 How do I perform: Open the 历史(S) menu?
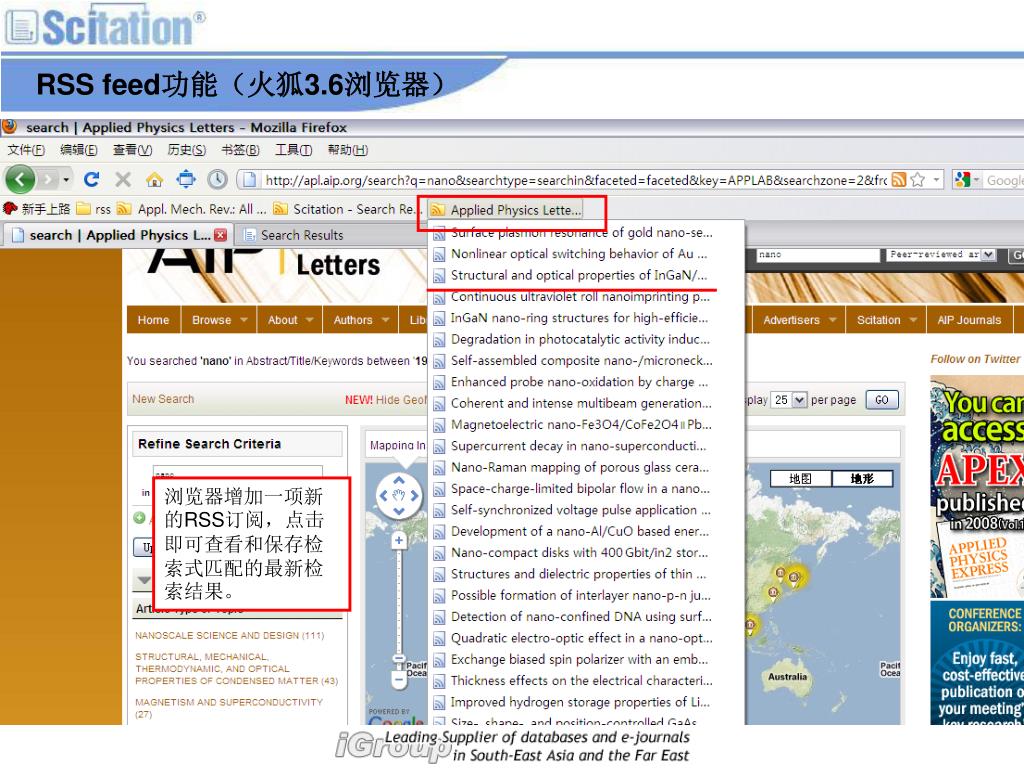pos(186,150)
